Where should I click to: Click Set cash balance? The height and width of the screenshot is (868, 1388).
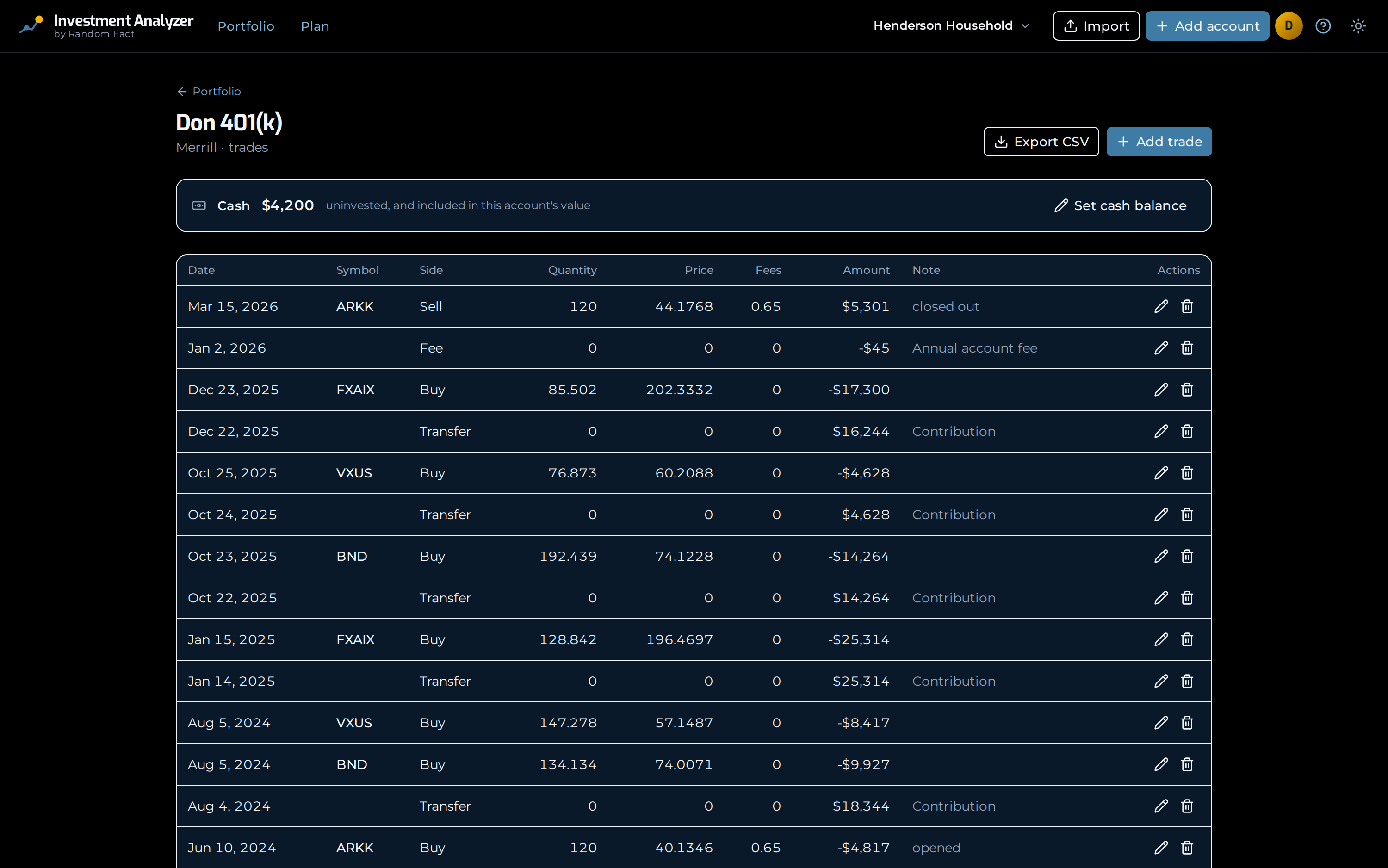tap(1120, 205)
